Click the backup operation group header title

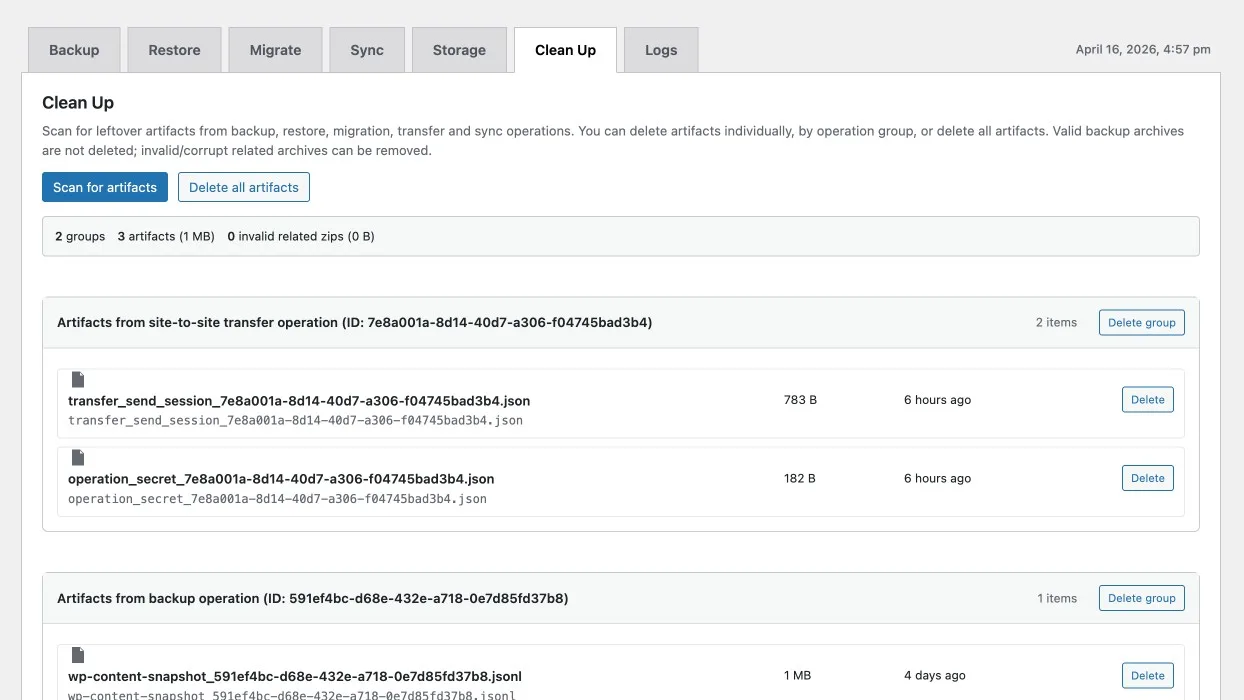click(312, 598)
